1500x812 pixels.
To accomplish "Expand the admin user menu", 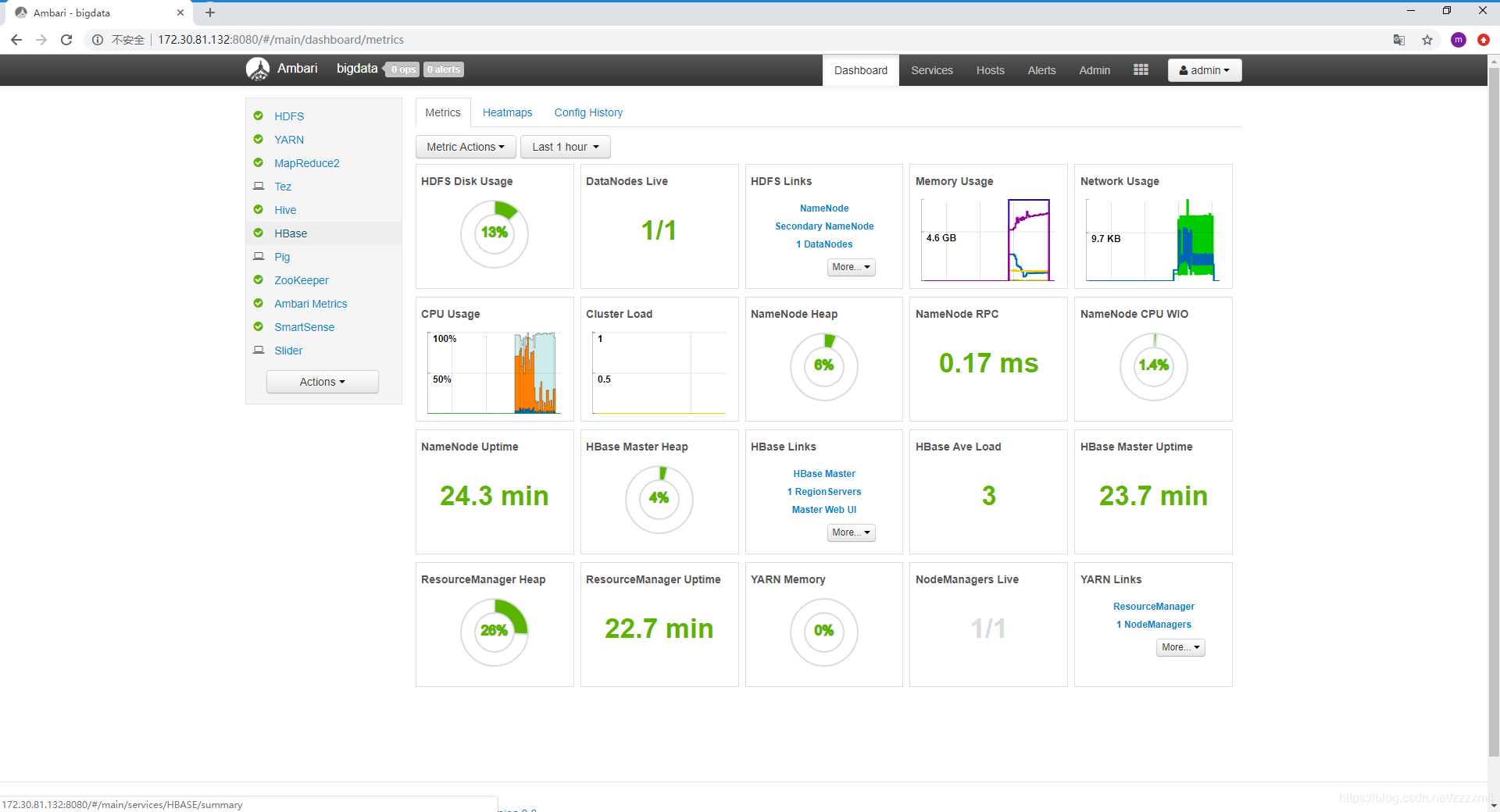I will 1205,70.
